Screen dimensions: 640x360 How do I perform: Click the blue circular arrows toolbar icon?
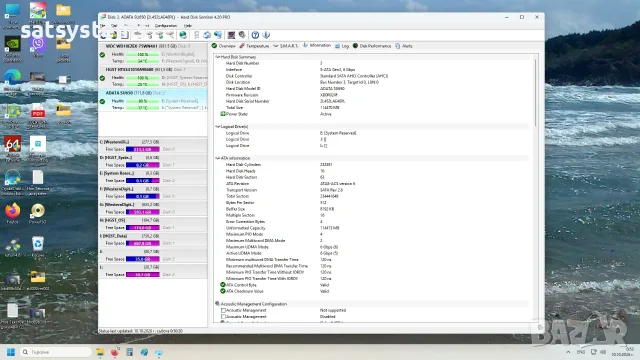tap(207, 35)
